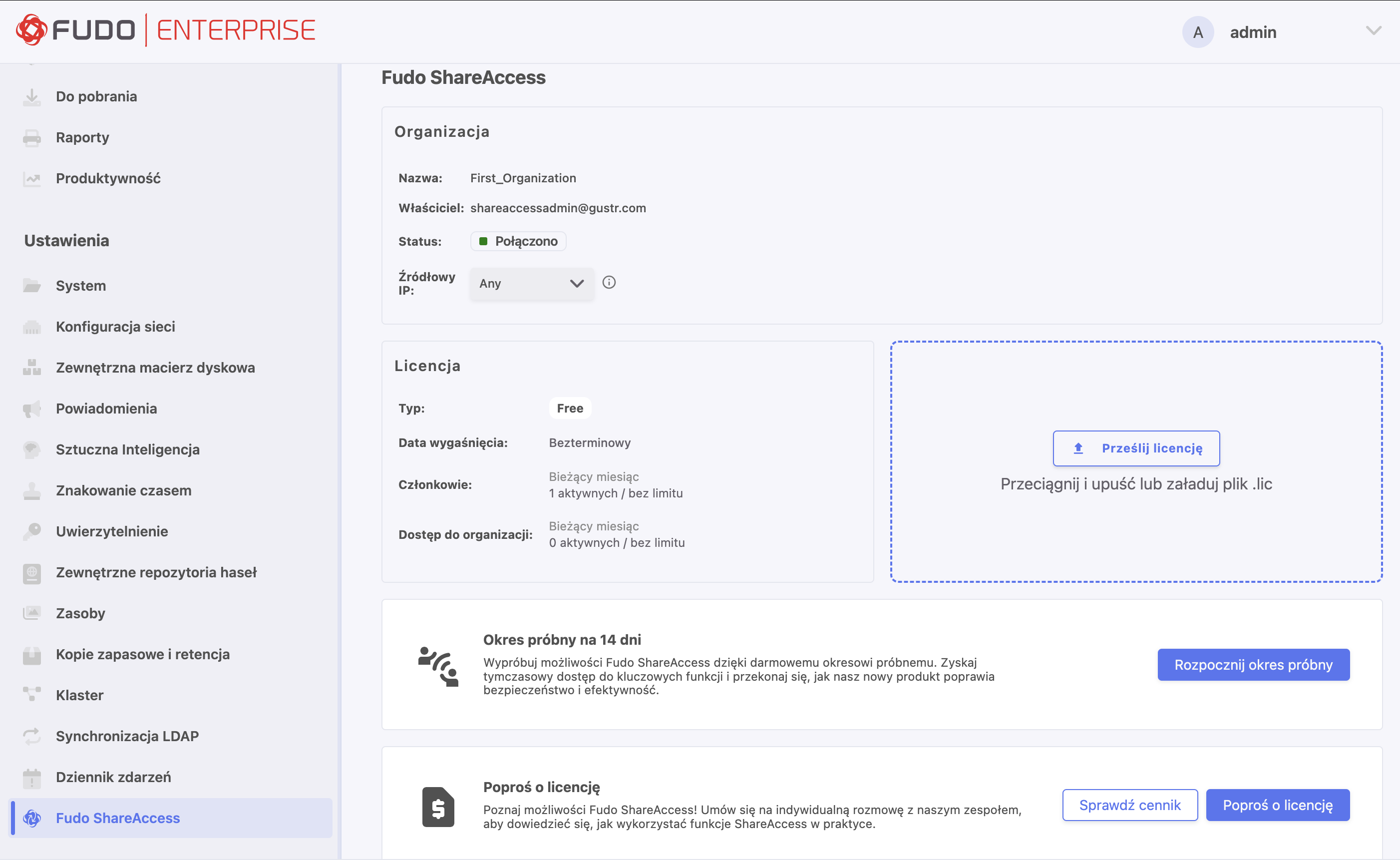Click Poproś o licencję button
Viewport: 1400px width, 860px height.
pyautogui.click(x=1277, y=805)
